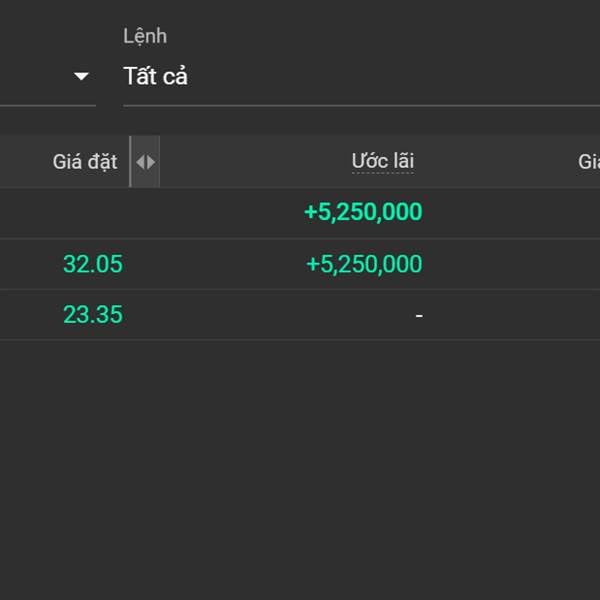Sort by the Giá đặt column header
This screenshot has width=600, height=600.
point(85,161)
